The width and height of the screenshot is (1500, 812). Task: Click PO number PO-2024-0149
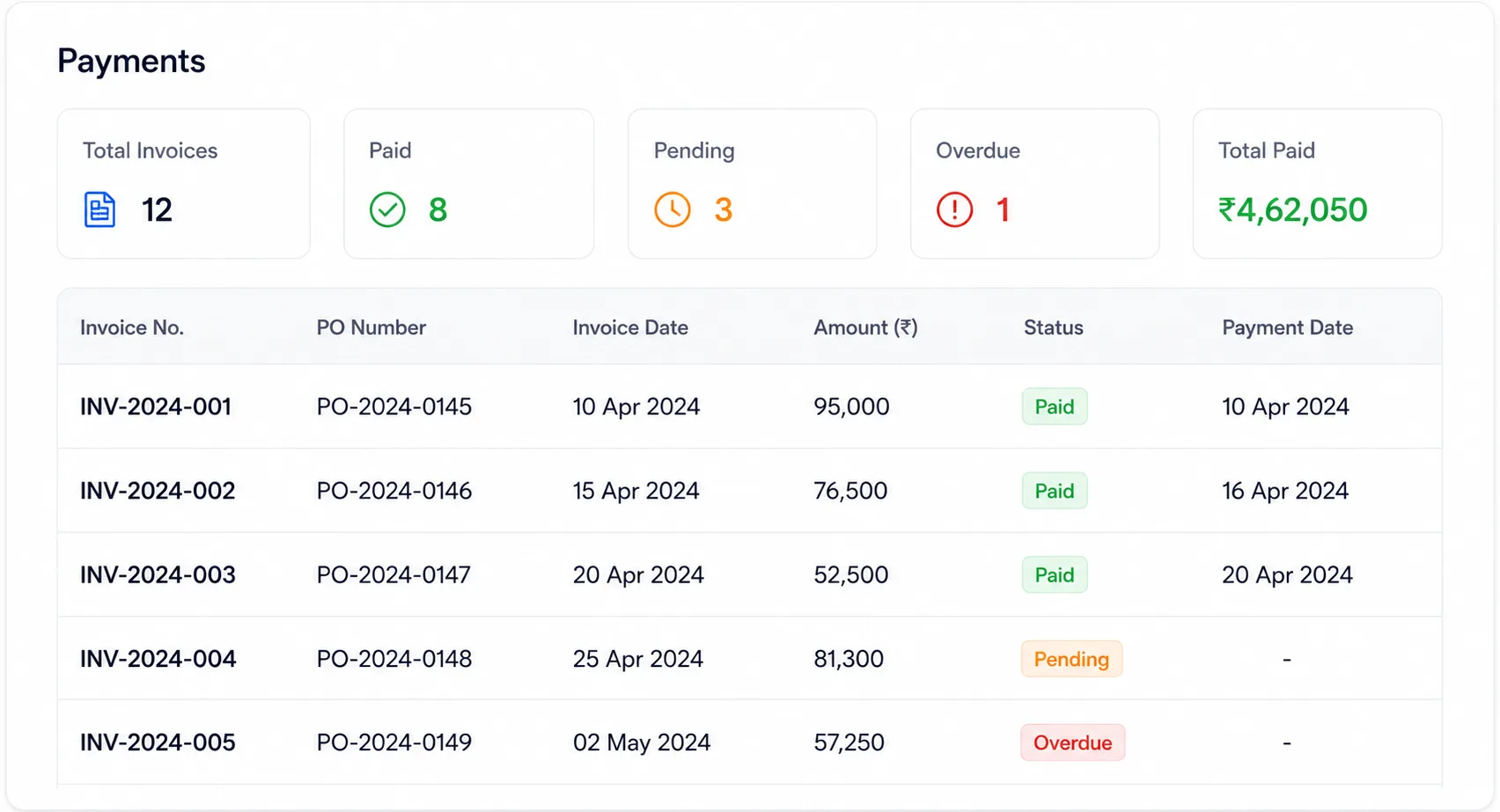(x=394, y=743)
